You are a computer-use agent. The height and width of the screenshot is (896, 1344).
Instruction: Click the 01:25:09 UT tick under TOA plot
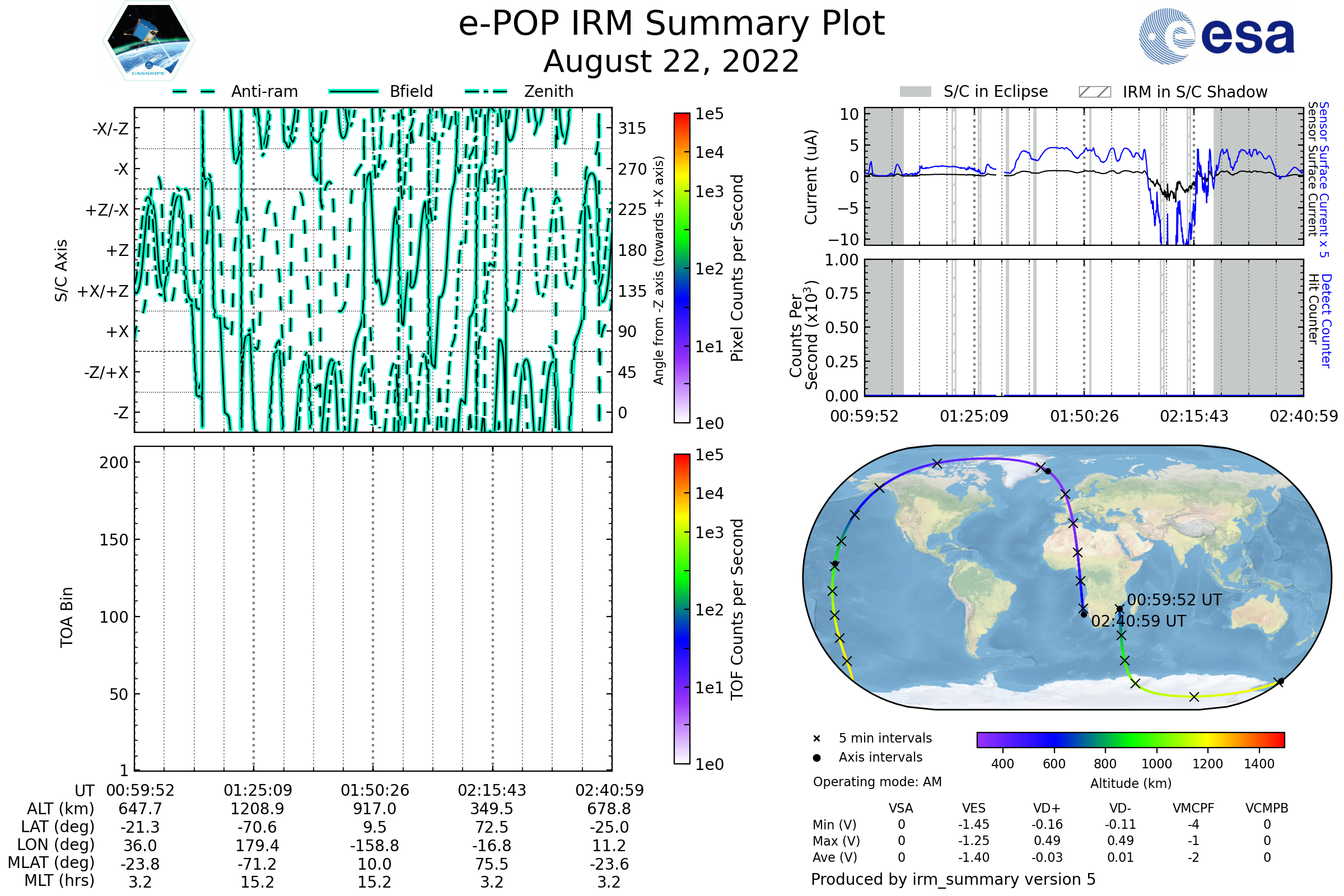coord(258,790)
